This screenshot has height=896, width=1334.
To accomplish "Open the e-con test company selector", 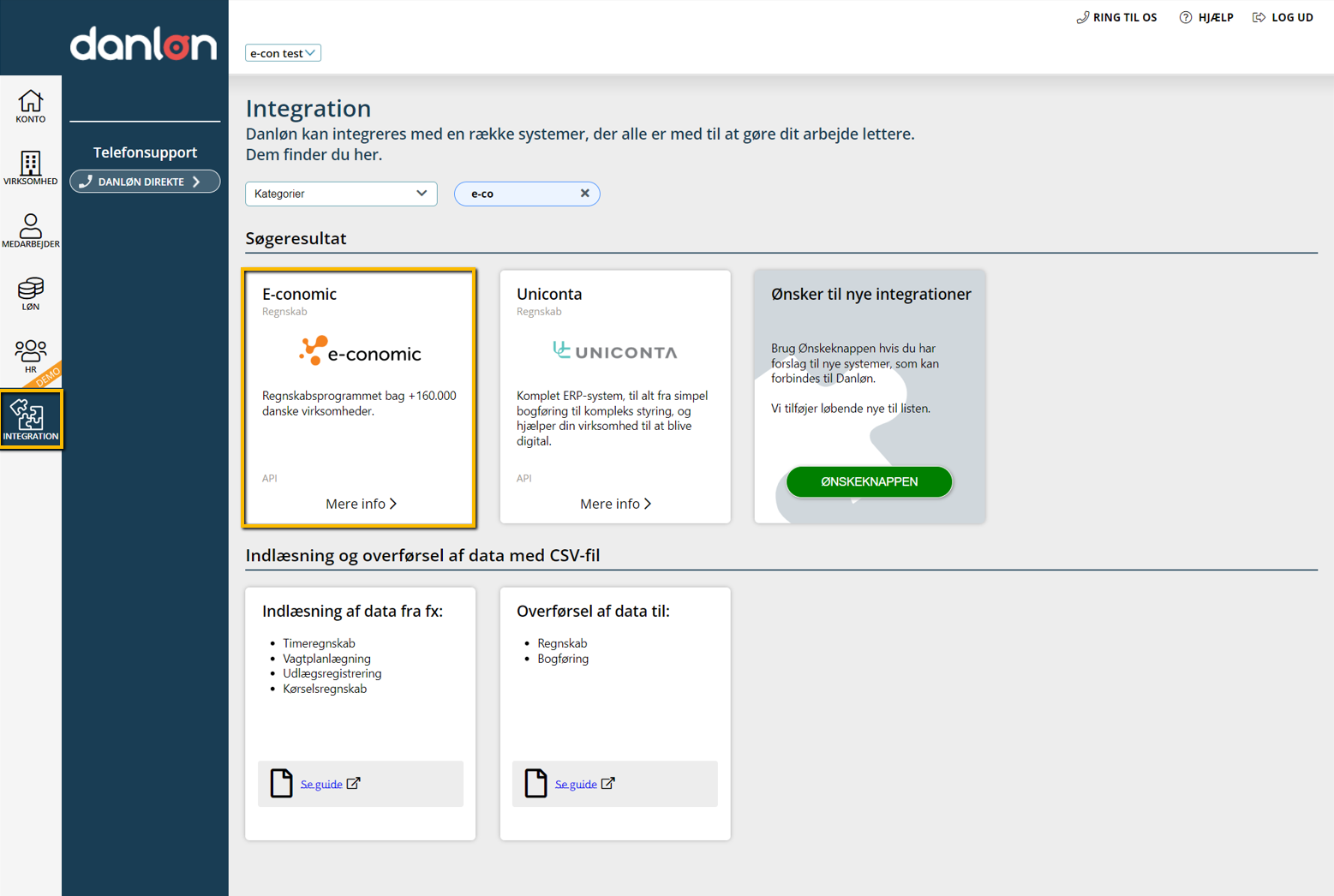I will (x=283, y=53).
